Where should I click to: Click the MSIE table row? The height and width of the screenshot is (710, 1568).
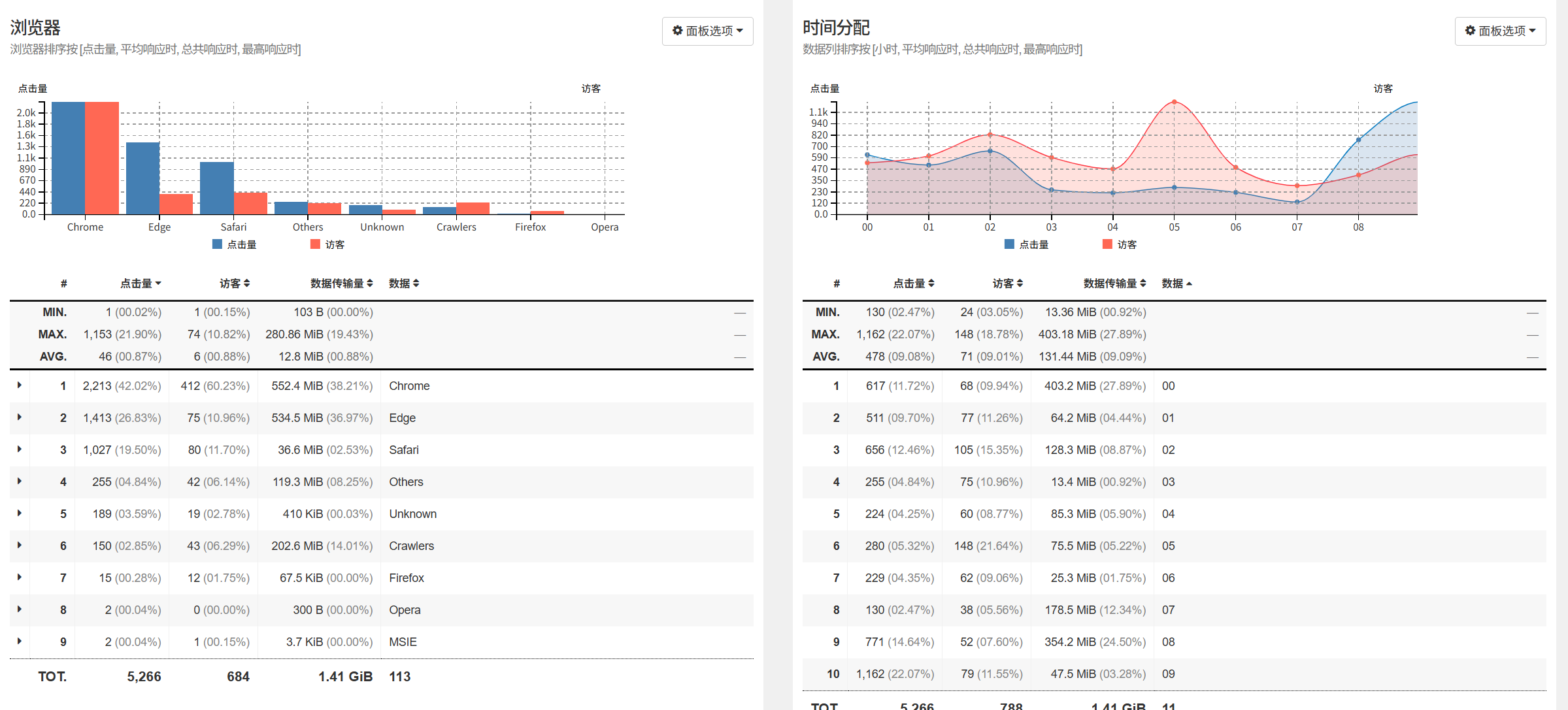[403, 642]
